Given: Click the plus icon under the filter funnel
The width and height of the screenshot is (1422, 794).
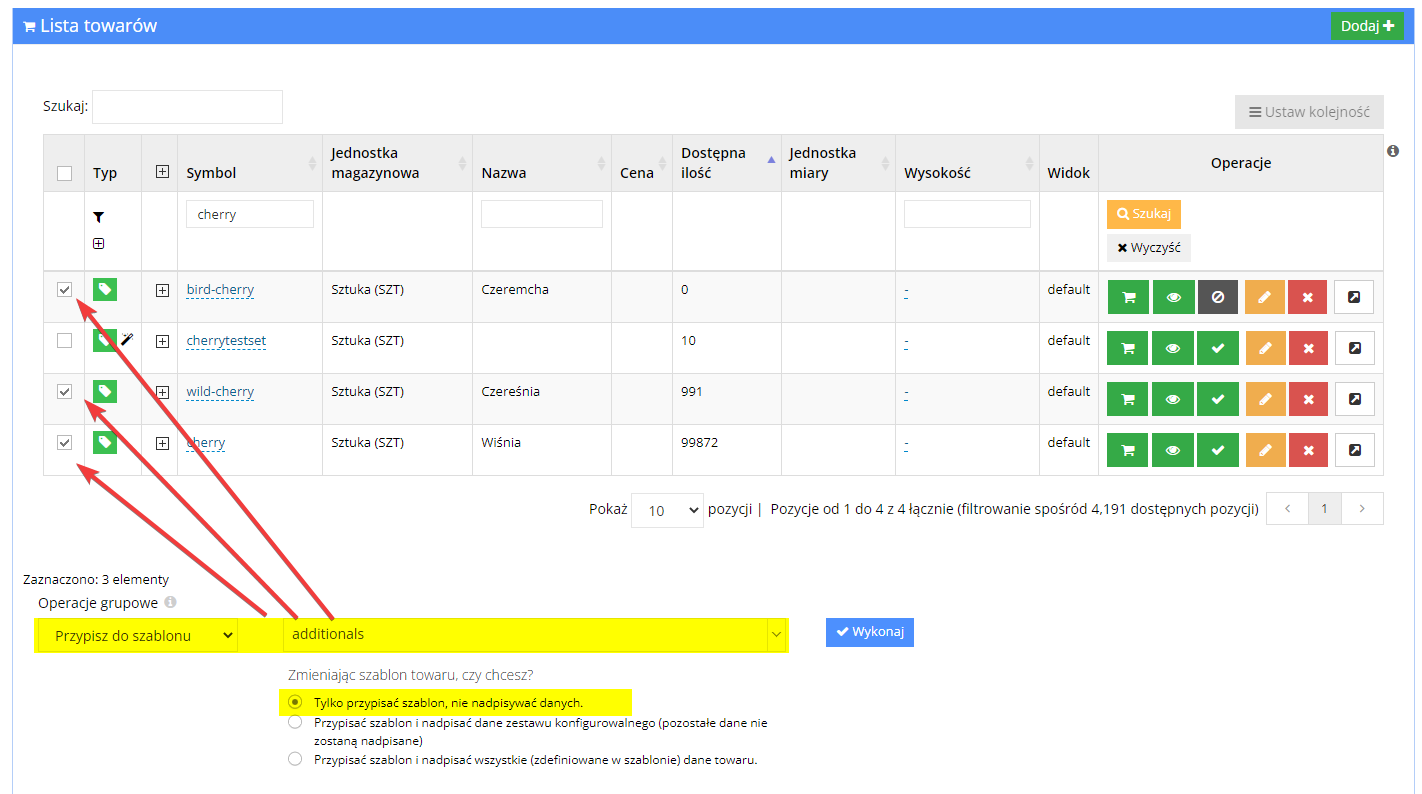Looking at the screenshot, I should (99, 243).
